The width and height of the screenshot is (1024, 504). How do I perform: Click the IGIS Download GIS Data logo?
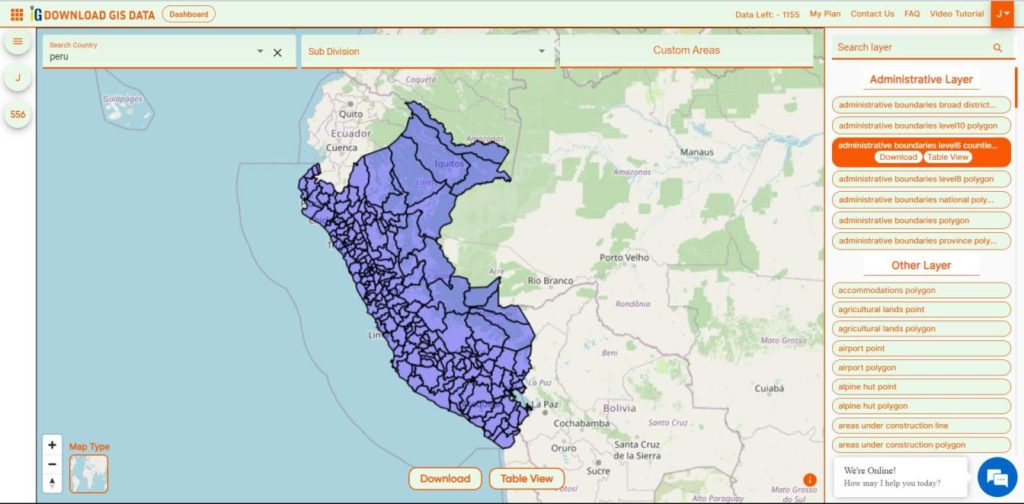point(92,14)
